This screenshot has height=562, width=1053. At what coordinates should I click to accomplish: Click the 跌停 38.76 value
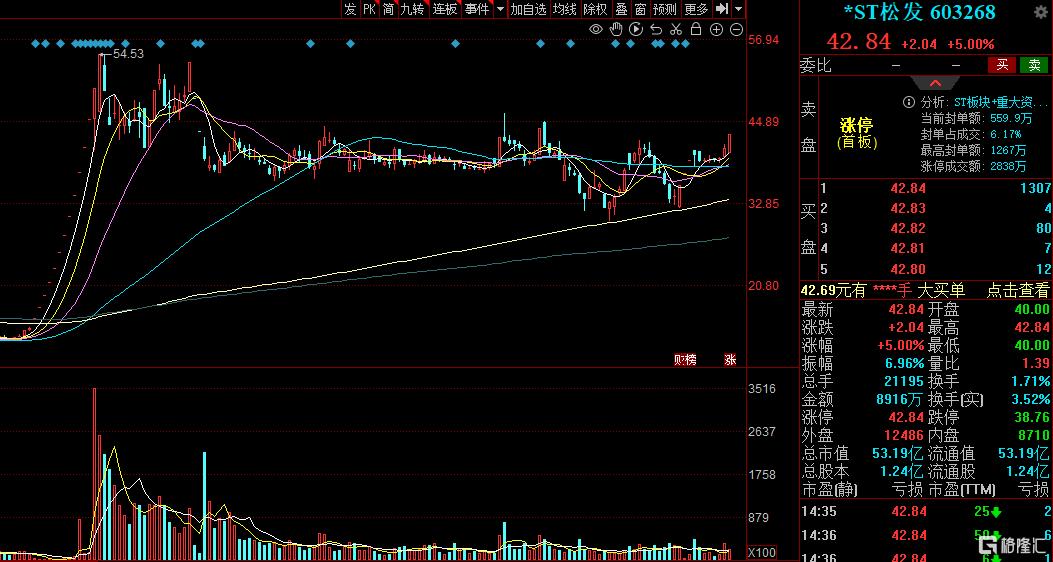tap(1034, 417)
